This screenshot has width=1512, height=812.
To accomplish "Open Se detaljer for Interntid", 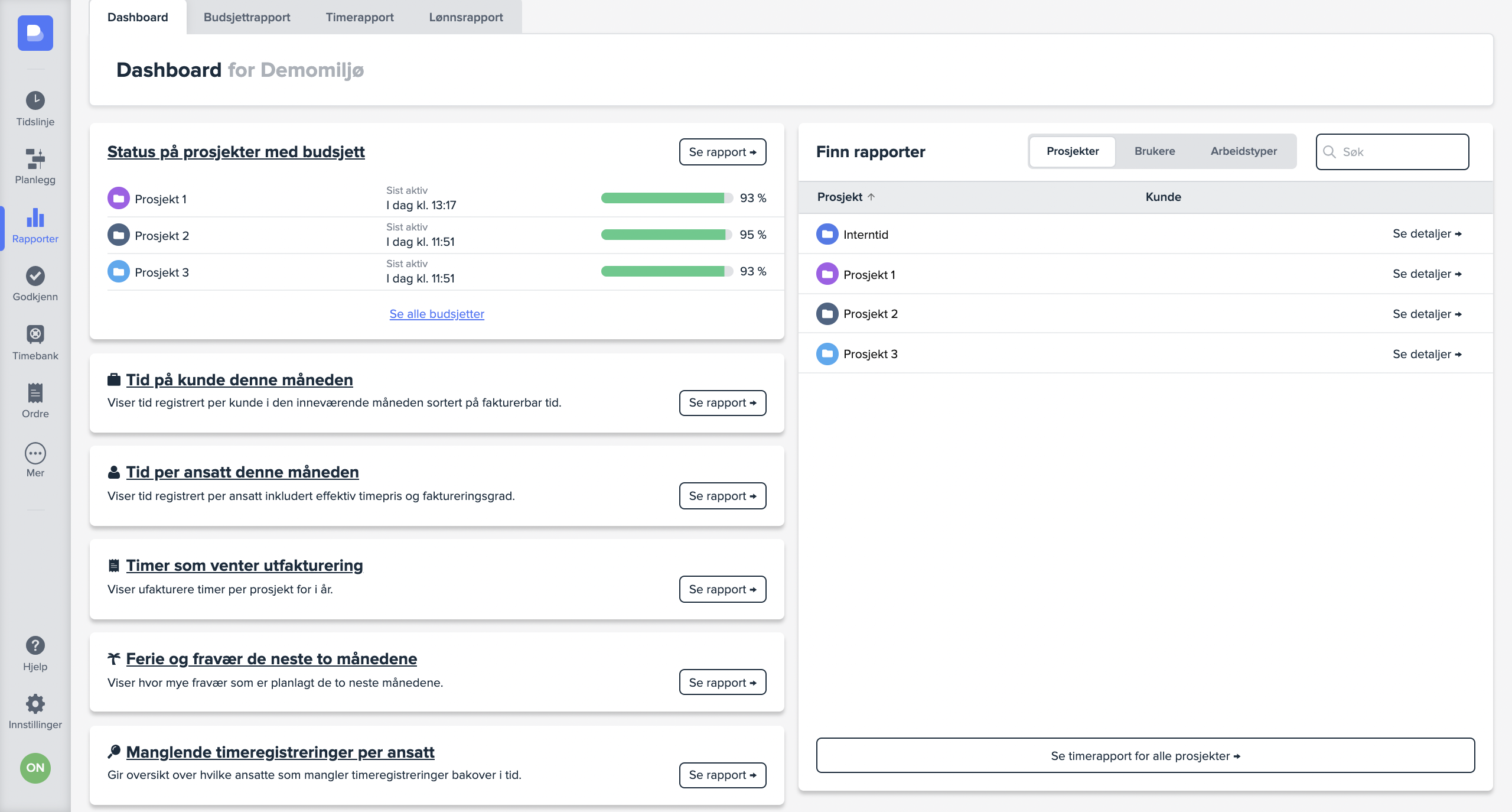I will coord(1426,234).
